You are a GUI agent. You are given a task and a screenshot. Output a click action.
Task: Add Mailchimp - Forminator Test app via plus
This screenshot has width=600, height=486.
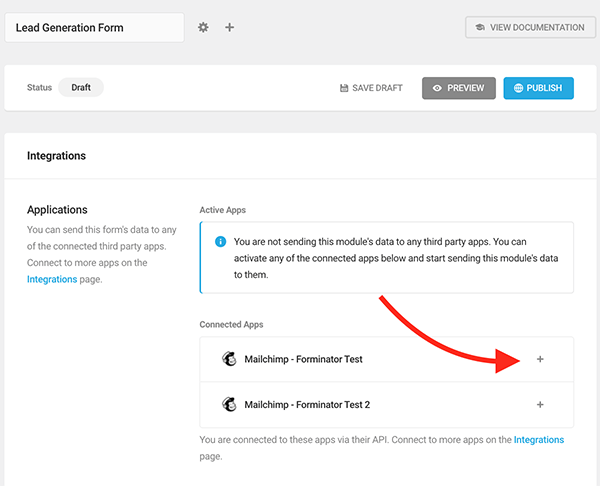pyautogui.click(x=540, y=359)
